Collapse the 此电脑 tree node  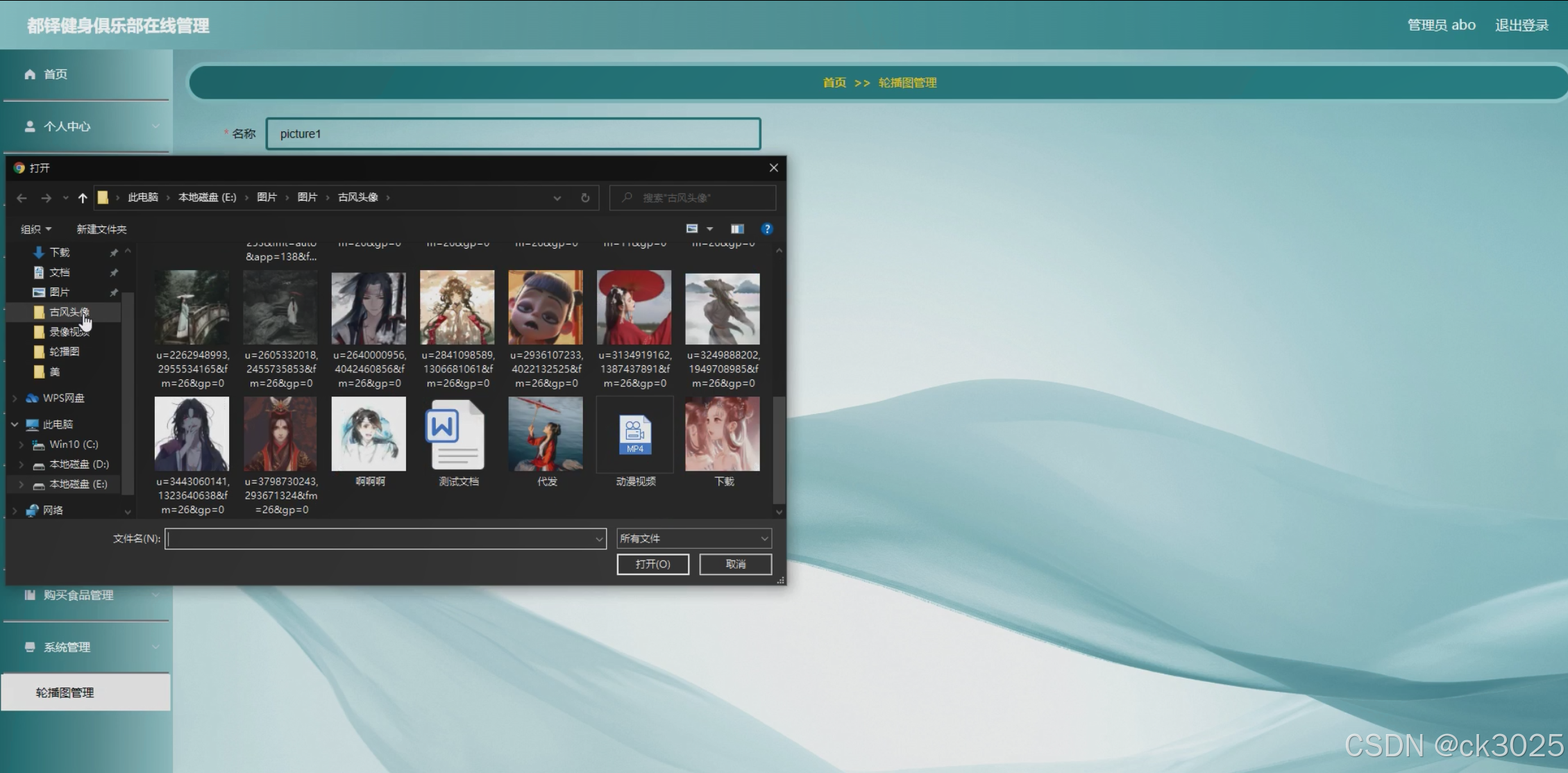pyautogui.click(x=15, y=424)
